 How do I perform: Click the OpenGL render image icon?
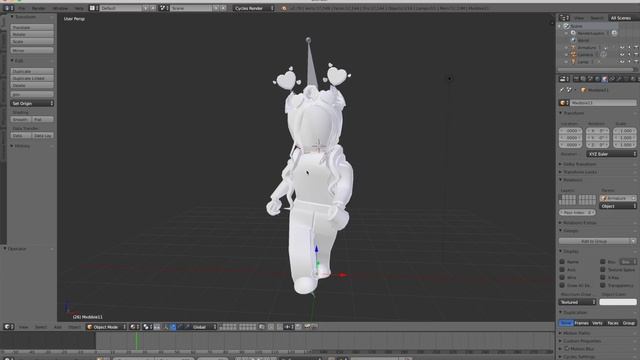point(307,326)
